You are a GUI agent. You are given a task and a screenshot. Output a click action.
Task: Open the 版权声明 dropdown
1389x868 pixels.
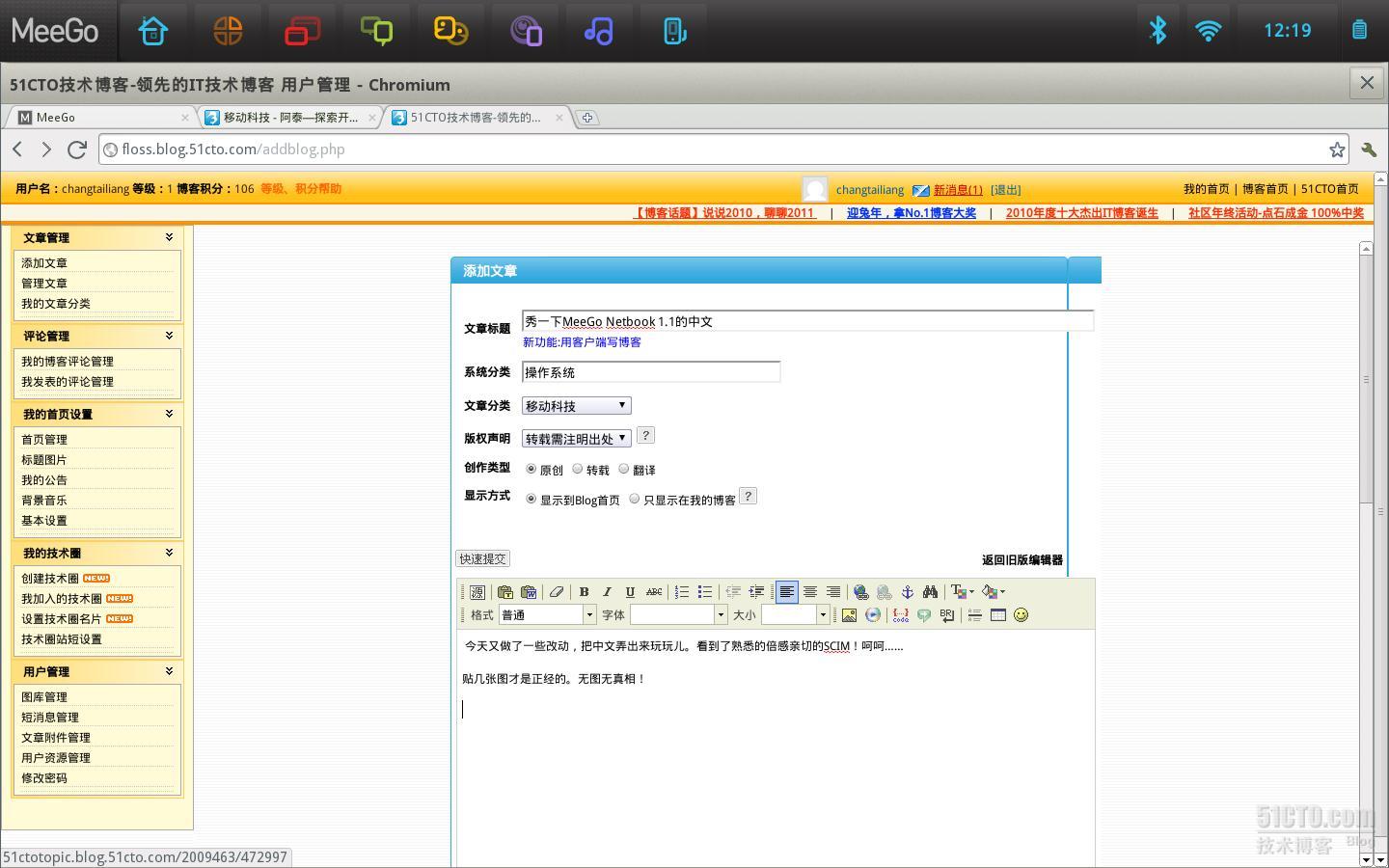click(x=577, y=438)
